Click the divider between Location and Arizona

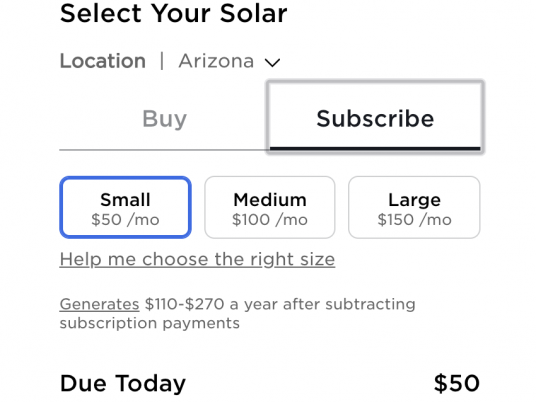pos(162,61)
